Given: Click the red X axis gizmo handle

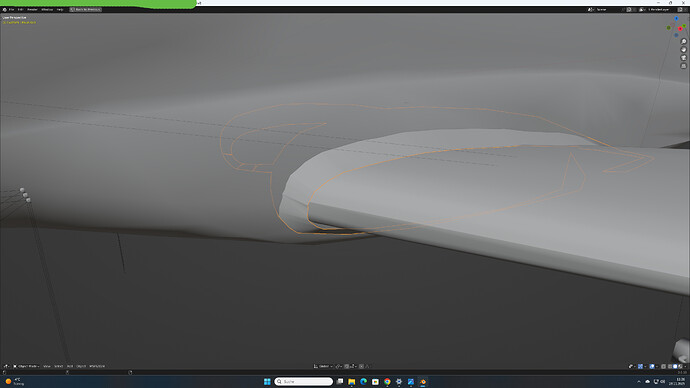Looking at the screenshot, I should [x=680, y=29].
